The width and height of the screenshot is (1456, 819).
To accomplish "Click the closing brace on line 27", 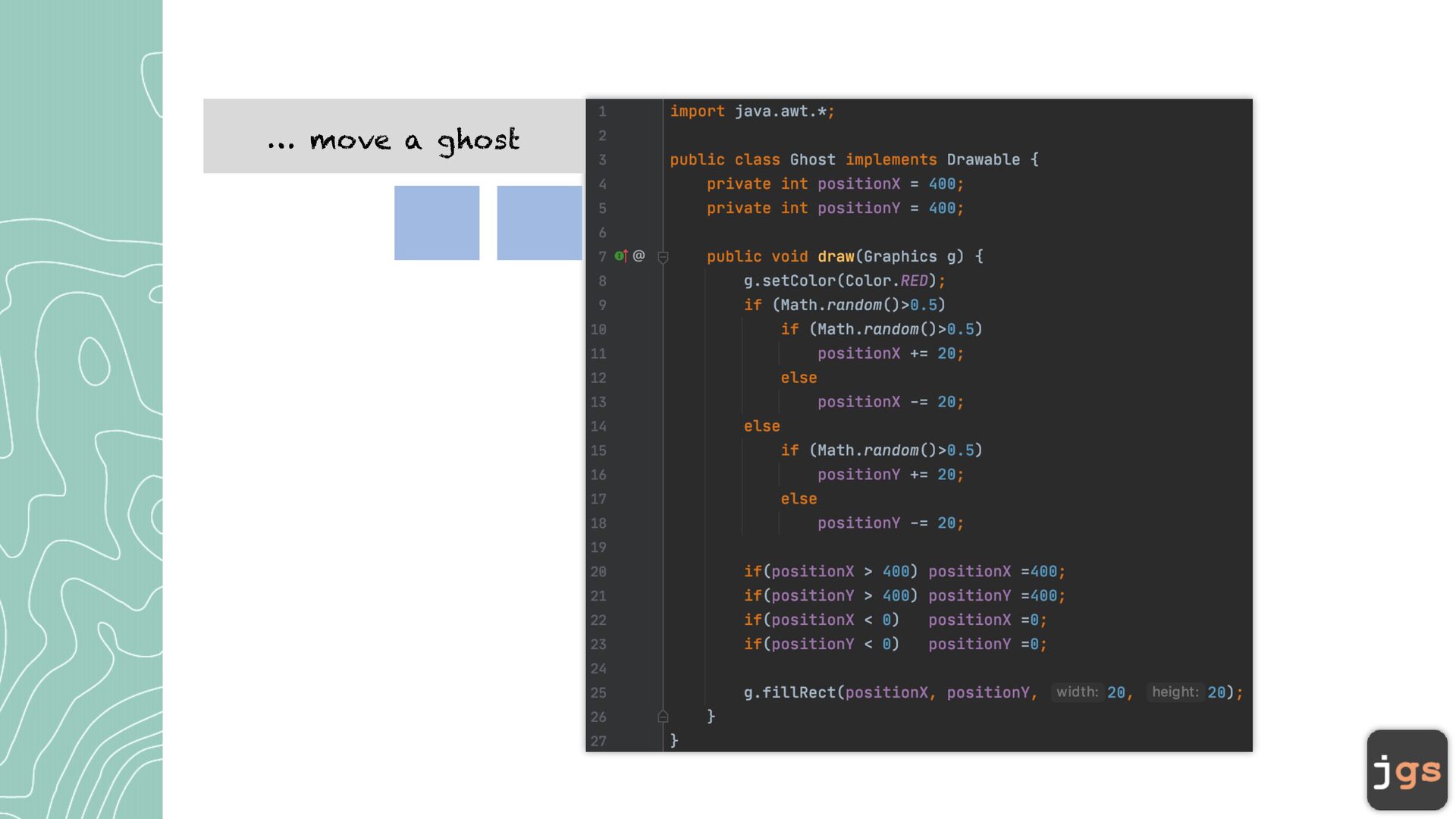I will [x=673, y=741].
